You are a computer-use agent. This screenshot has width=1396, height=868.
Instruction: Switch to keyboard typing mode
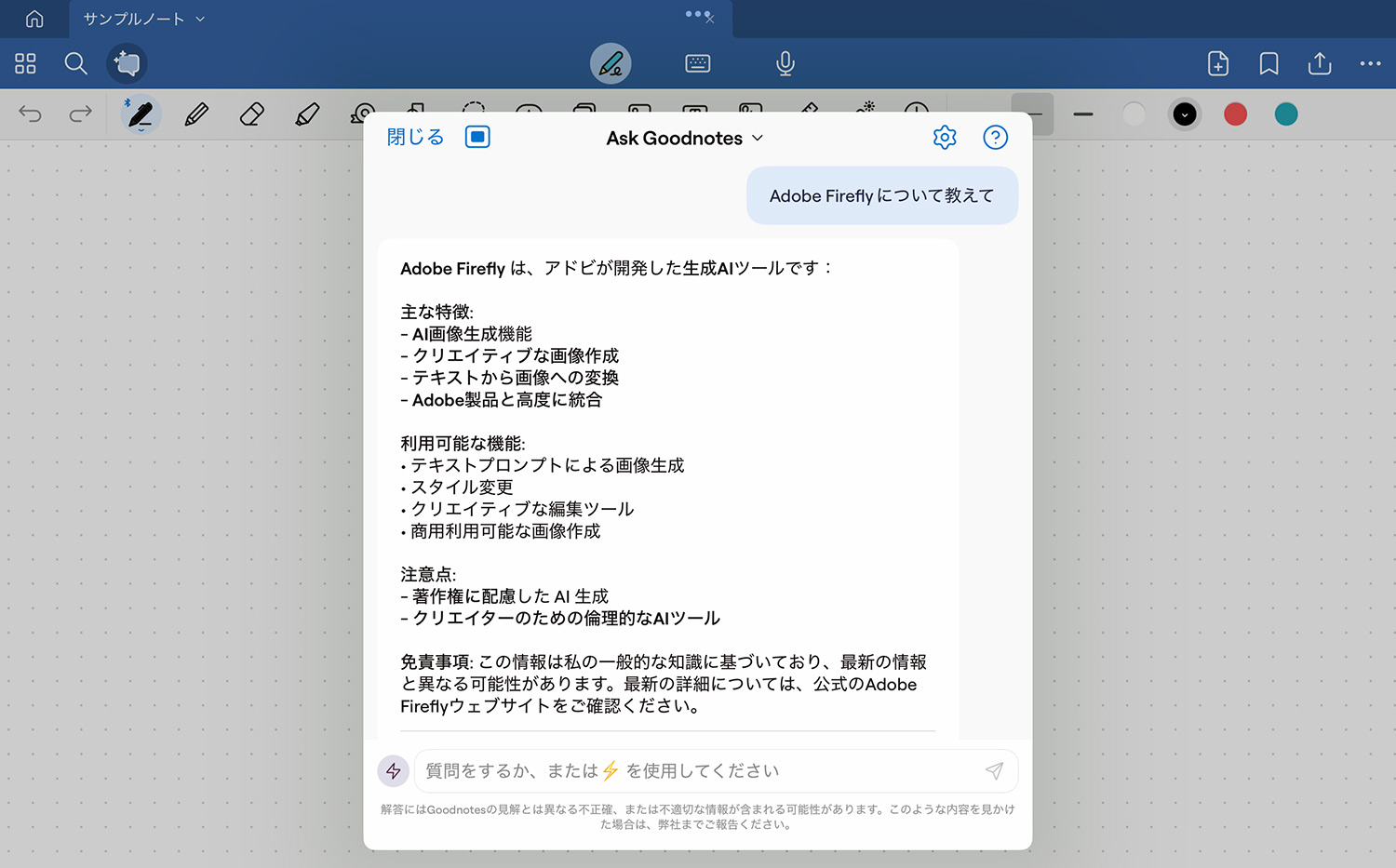[x=697, y=63]
